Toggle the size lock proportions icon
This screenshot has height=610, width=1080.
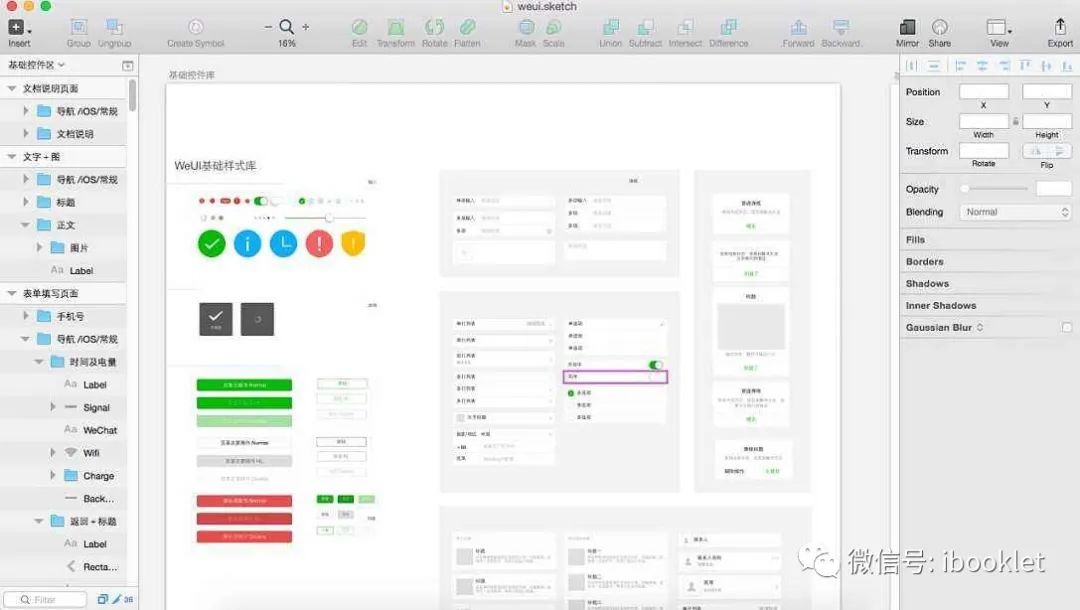pyautogui.click(x=1015, y=121)
